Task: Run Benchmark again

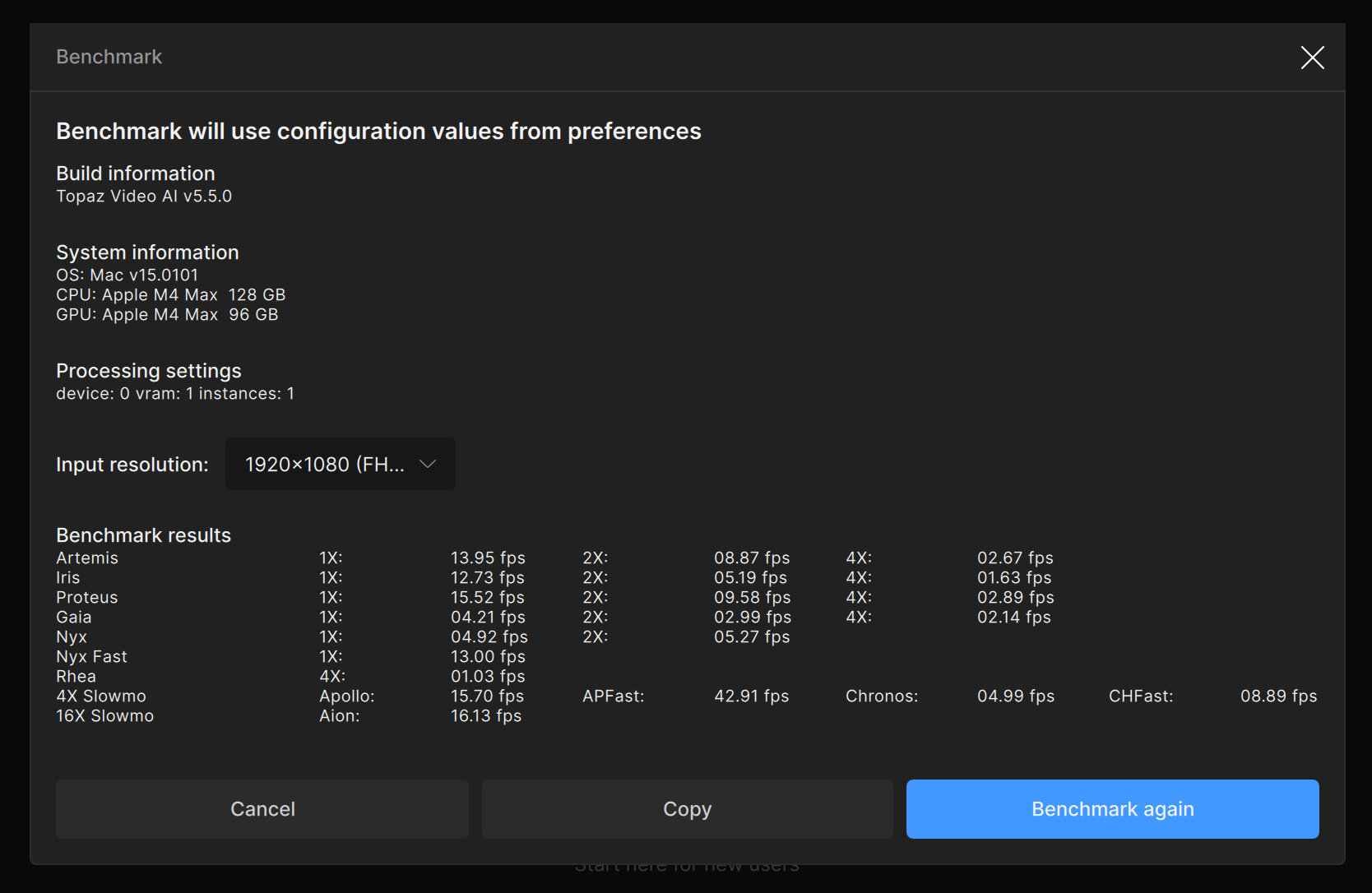Action: (1112, 809)
